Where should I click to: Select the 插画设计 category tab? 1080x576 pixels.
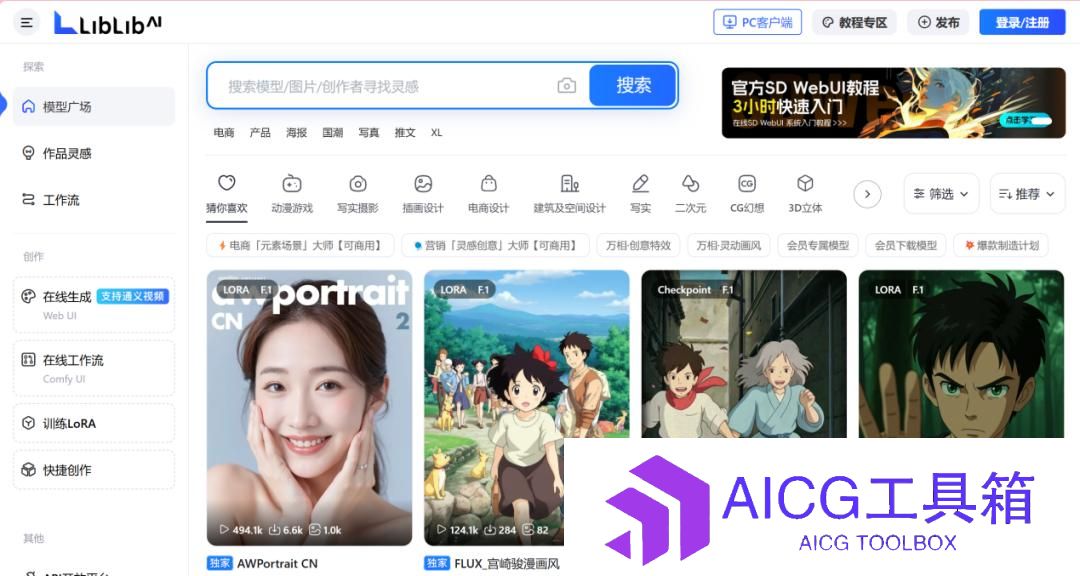coord(423,194)
